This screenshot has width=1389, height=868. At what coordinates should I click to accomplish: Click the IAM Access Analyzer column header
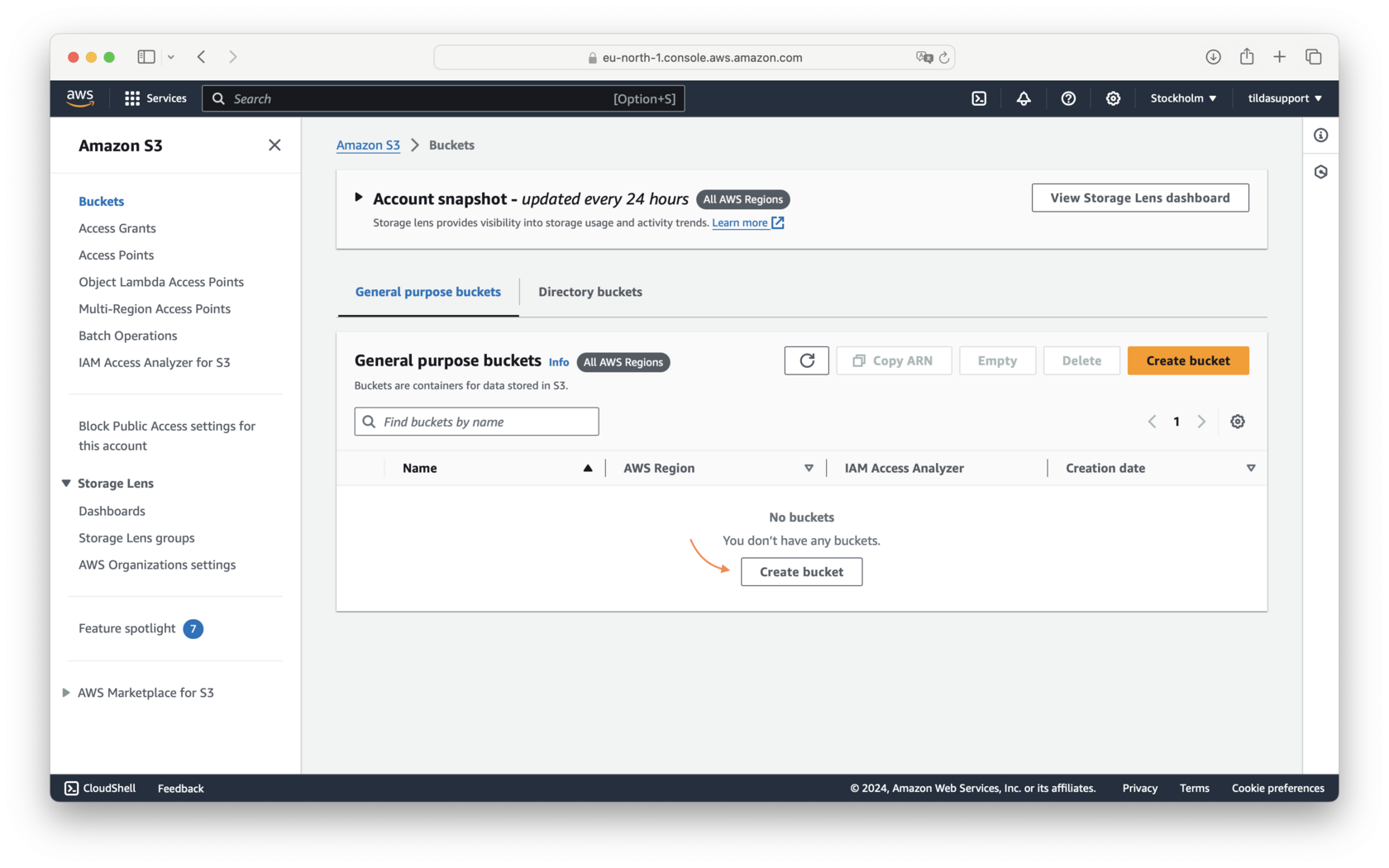point(904,468)
